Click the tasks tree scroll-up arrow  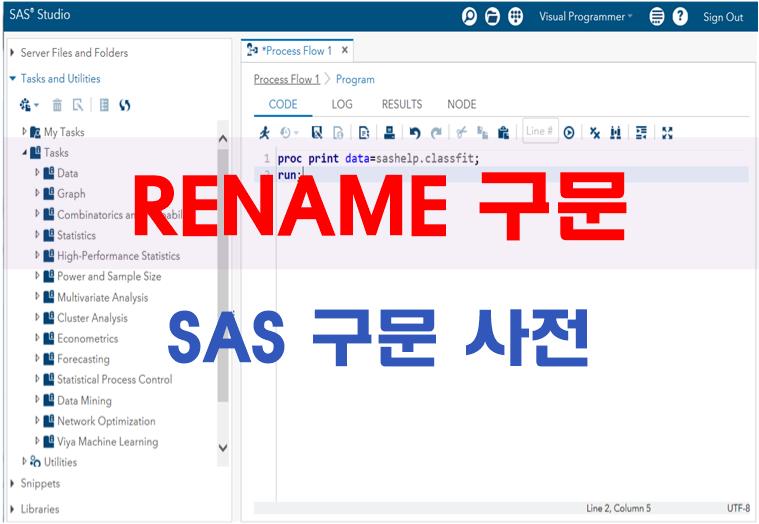coord(223,138)
